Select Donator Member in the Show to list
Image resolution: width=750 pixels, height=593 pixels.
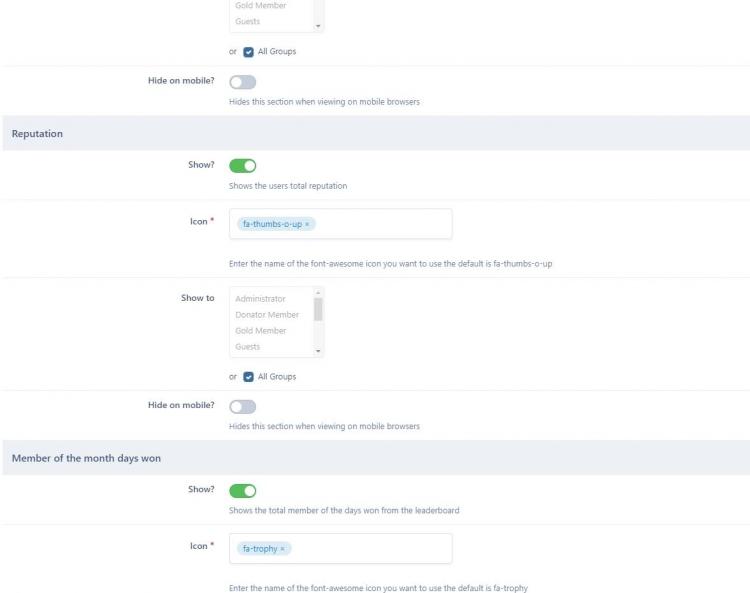tap(267, 315)
